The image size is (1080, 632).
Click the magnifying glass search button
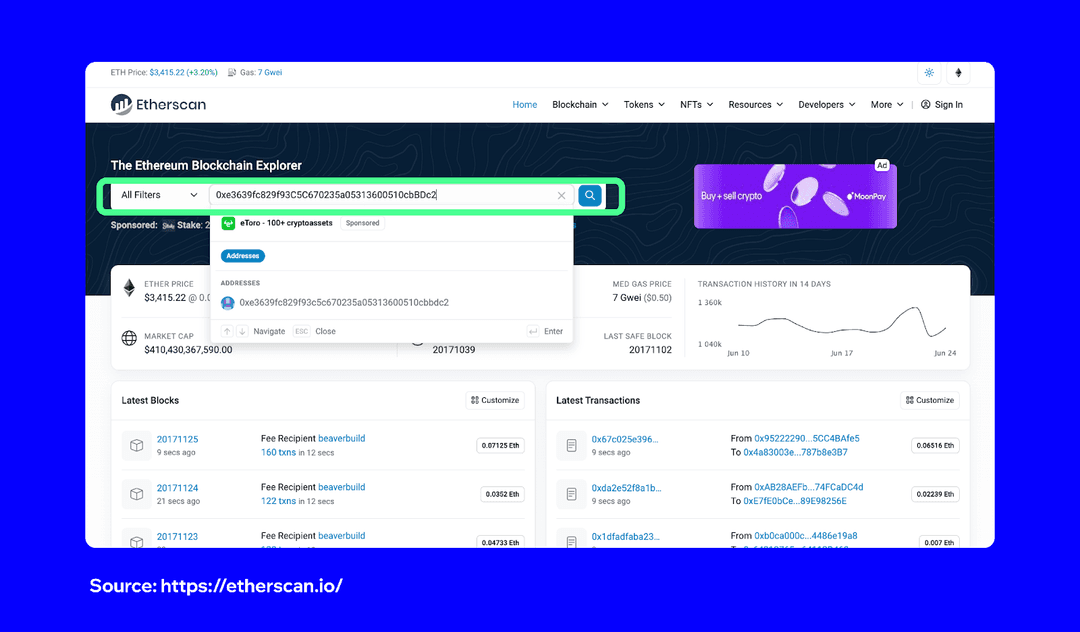(589, 195)
